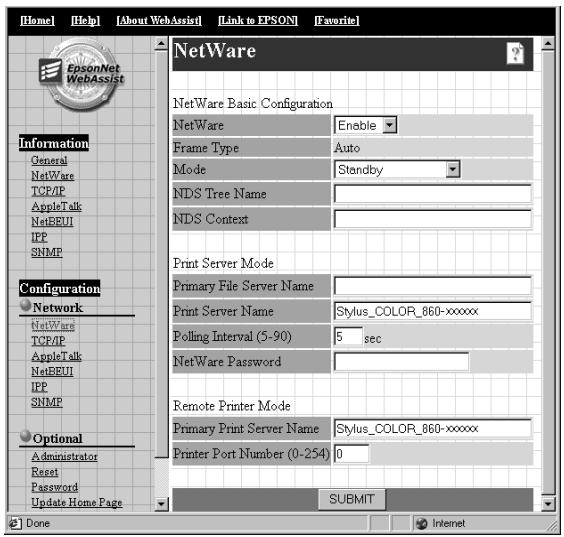564x537 pixels.
Task: Click the Optional section bullet icon
Action: click(26, 436)
